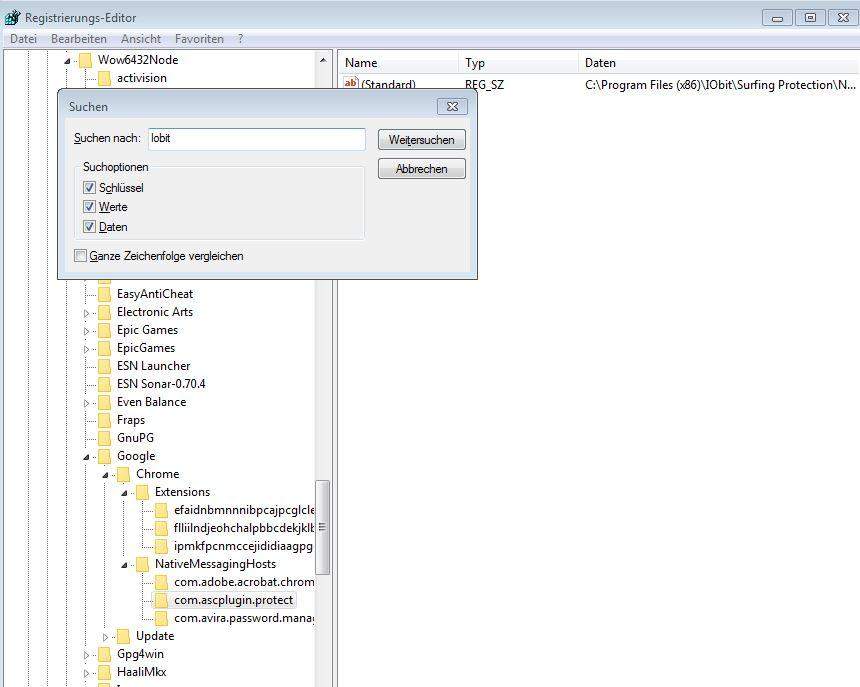Enable Ganze Zeichenfolge vergleichen checkbox
The image size is (860, 687).
(x=81, y=256)
